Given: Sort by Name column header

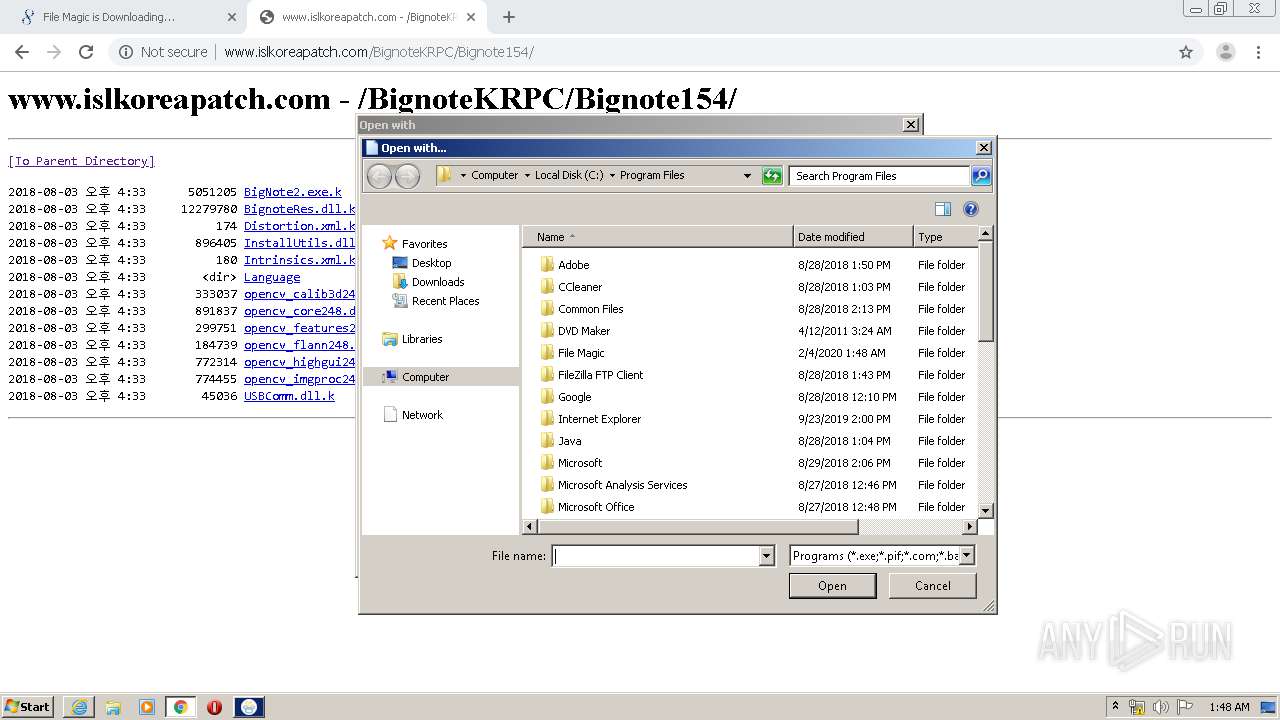Looking at the screenshot, I should pos(657,237).
